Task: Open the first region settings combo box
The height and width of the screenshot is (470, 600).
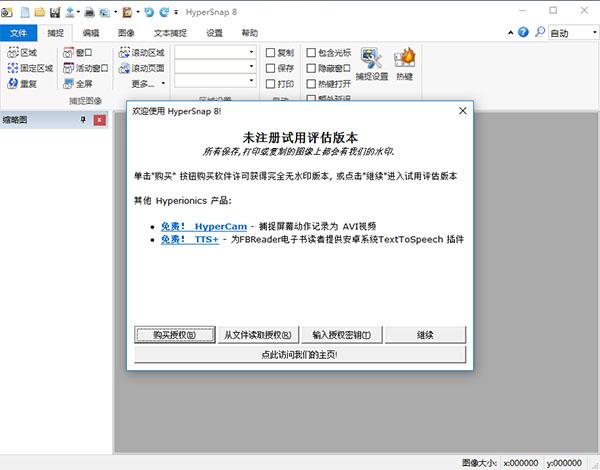Action: point(215,52)
